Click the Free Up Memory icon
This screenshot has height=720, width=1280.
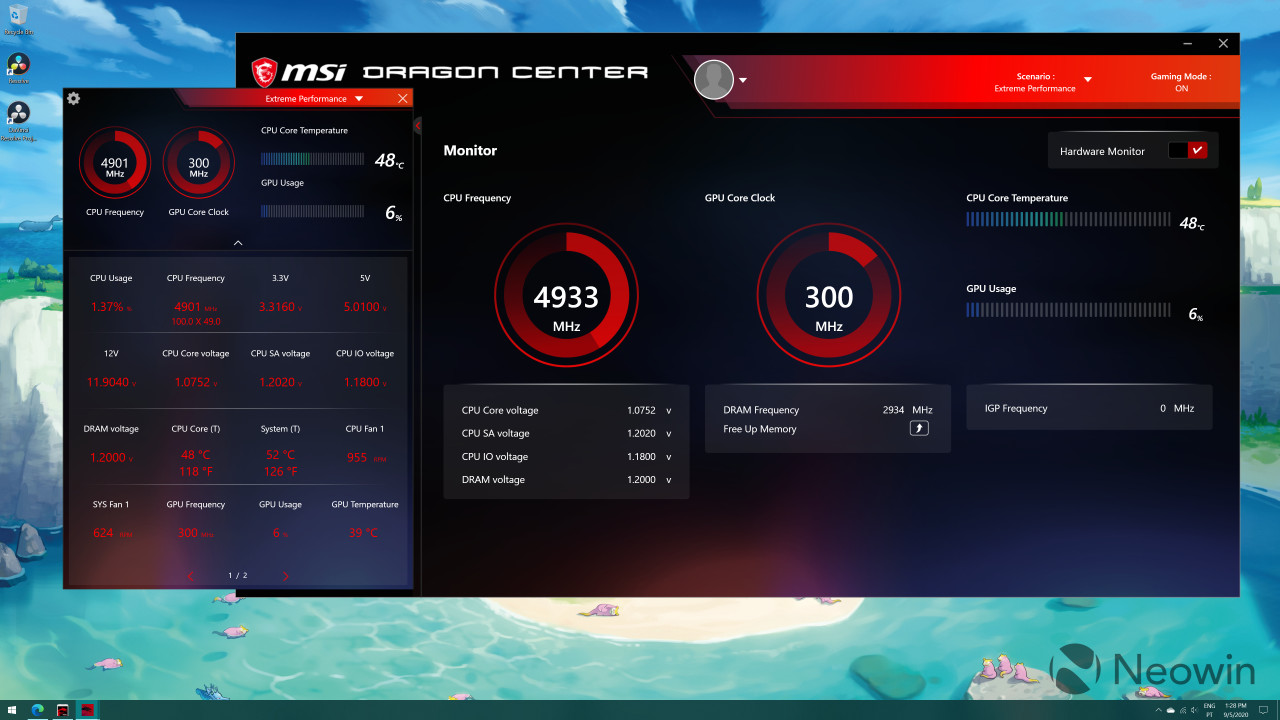[x=919, y=428]
